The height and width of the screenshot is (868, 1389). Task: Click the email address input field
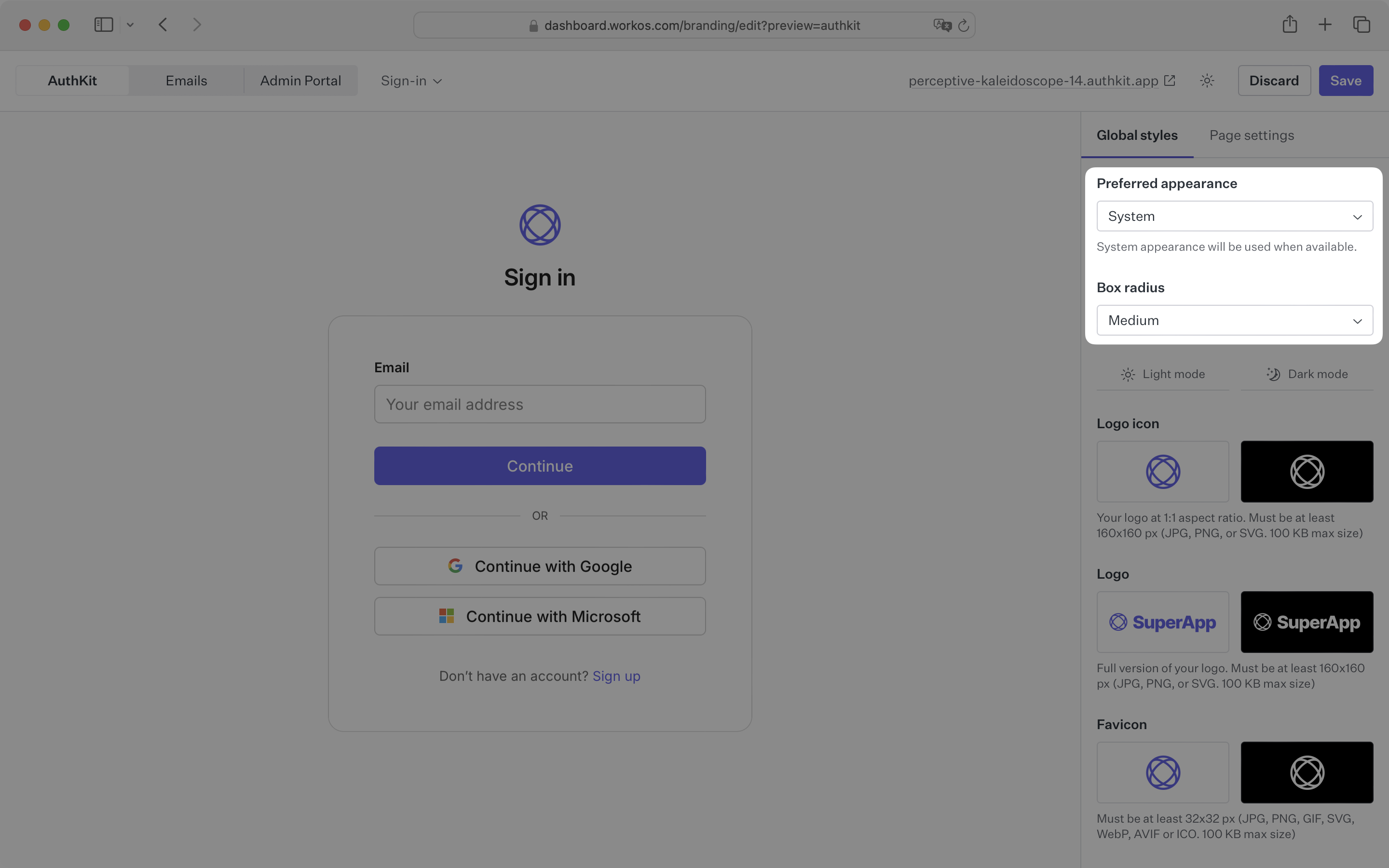[540, 404]
